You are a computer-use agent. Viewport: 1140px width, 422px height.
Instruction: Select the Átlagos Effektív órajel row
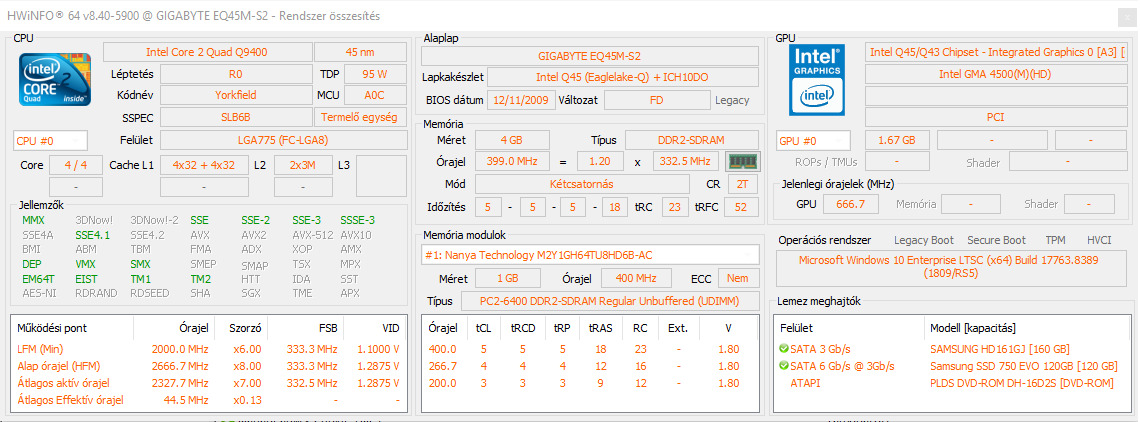(208, 399)
